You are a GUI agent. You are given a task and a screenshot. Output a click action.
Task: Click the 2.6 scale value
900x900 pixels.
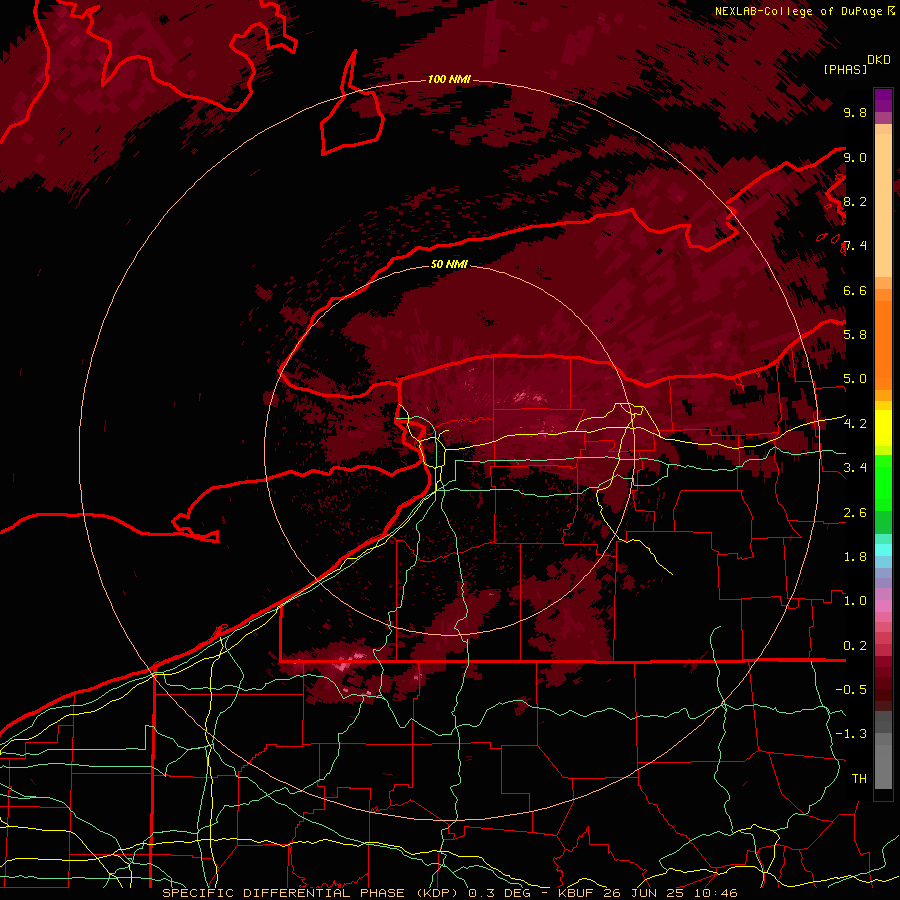point(855,513)
